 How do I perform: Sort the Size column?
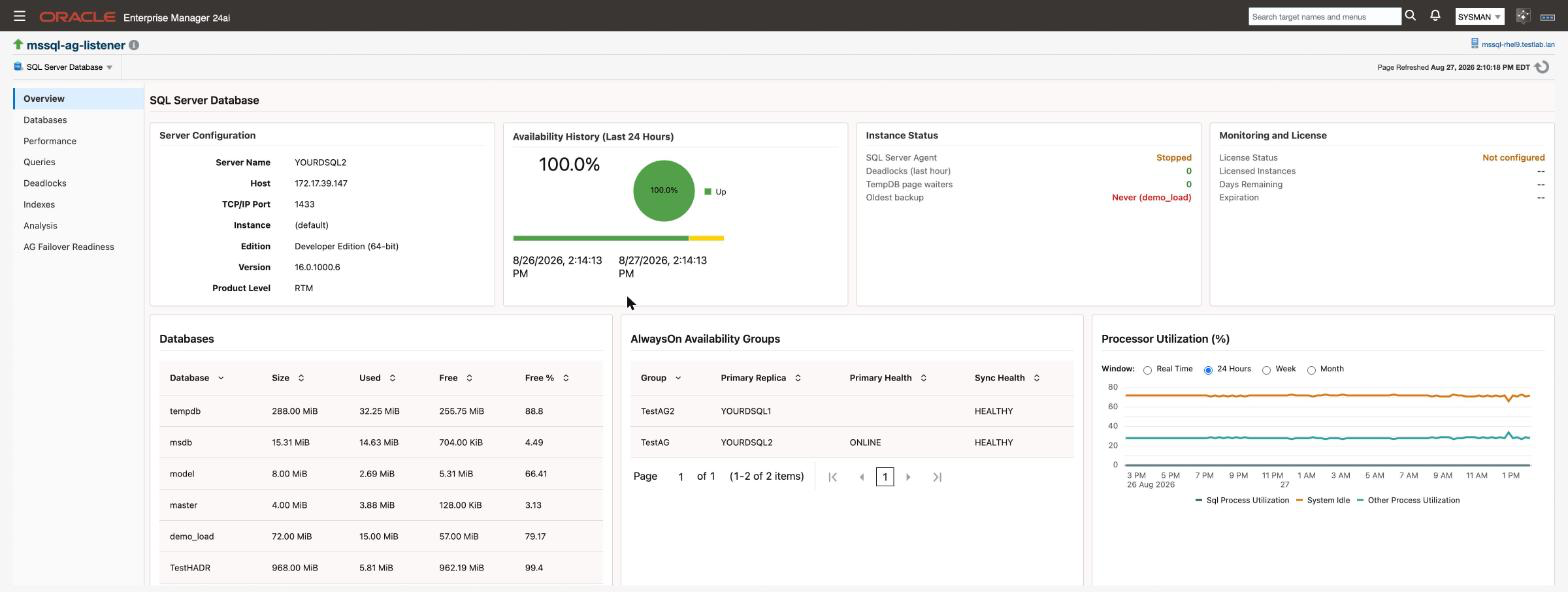pyautogui.click(x=301, y=378)
